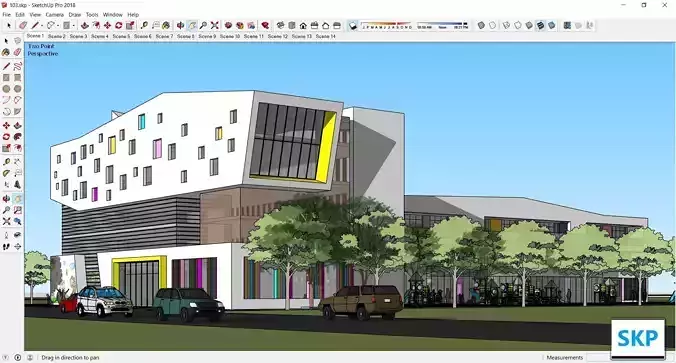This screenshot has width=676, height=363.
Task: Switch to Front view house icon
Action: click(x=303, y=25)
